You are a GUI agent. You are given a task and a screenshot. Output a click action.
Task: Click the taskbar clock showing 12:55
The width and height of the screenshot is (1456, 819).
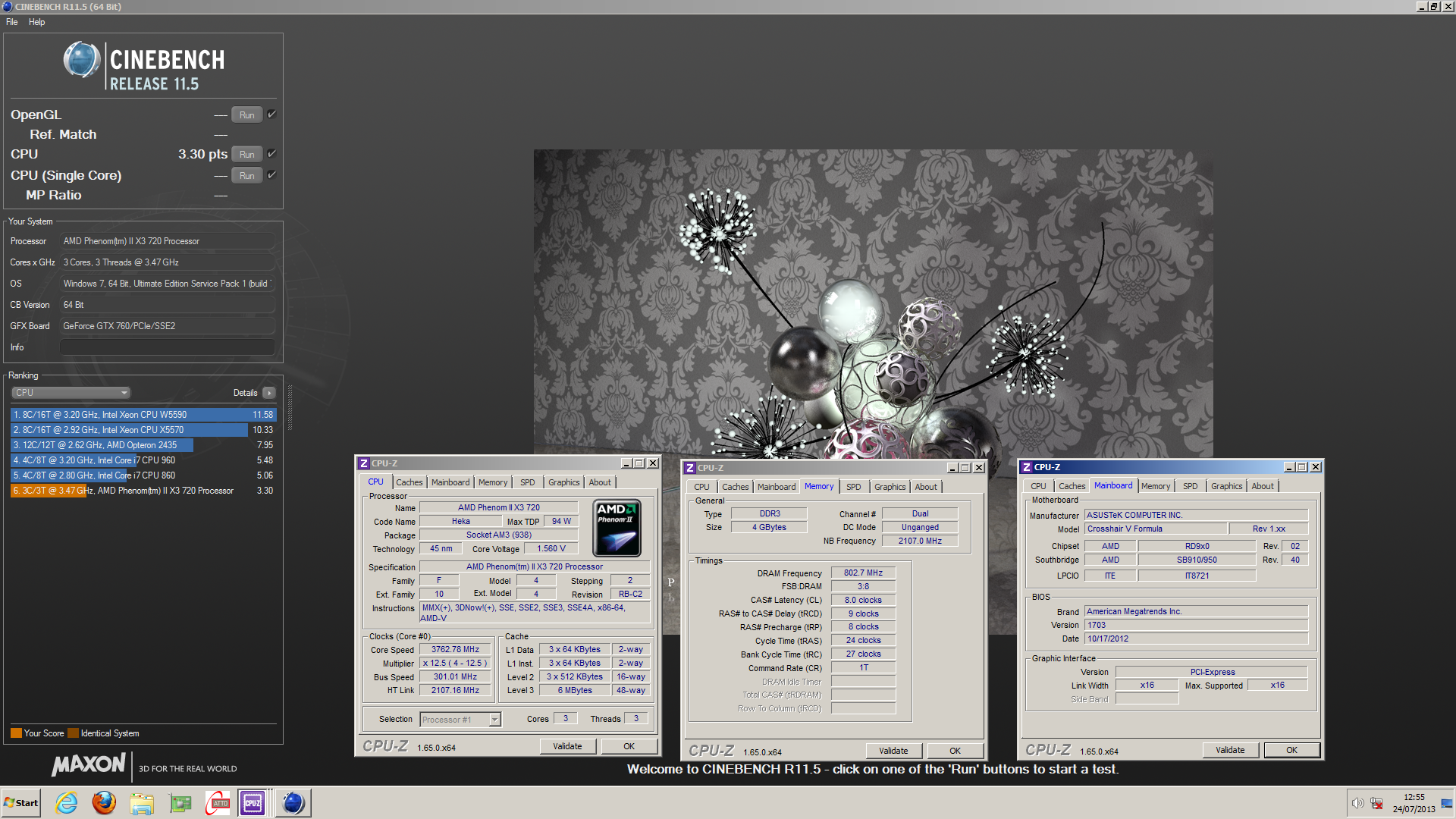tap(1414, 803)
